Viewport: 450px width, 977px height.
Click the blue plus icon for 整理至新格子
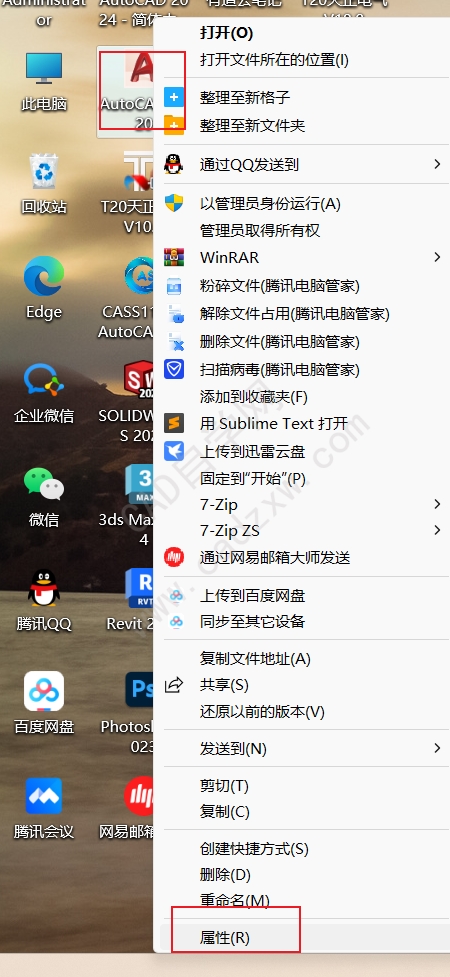pyautogui.click(x=174, y=97)
